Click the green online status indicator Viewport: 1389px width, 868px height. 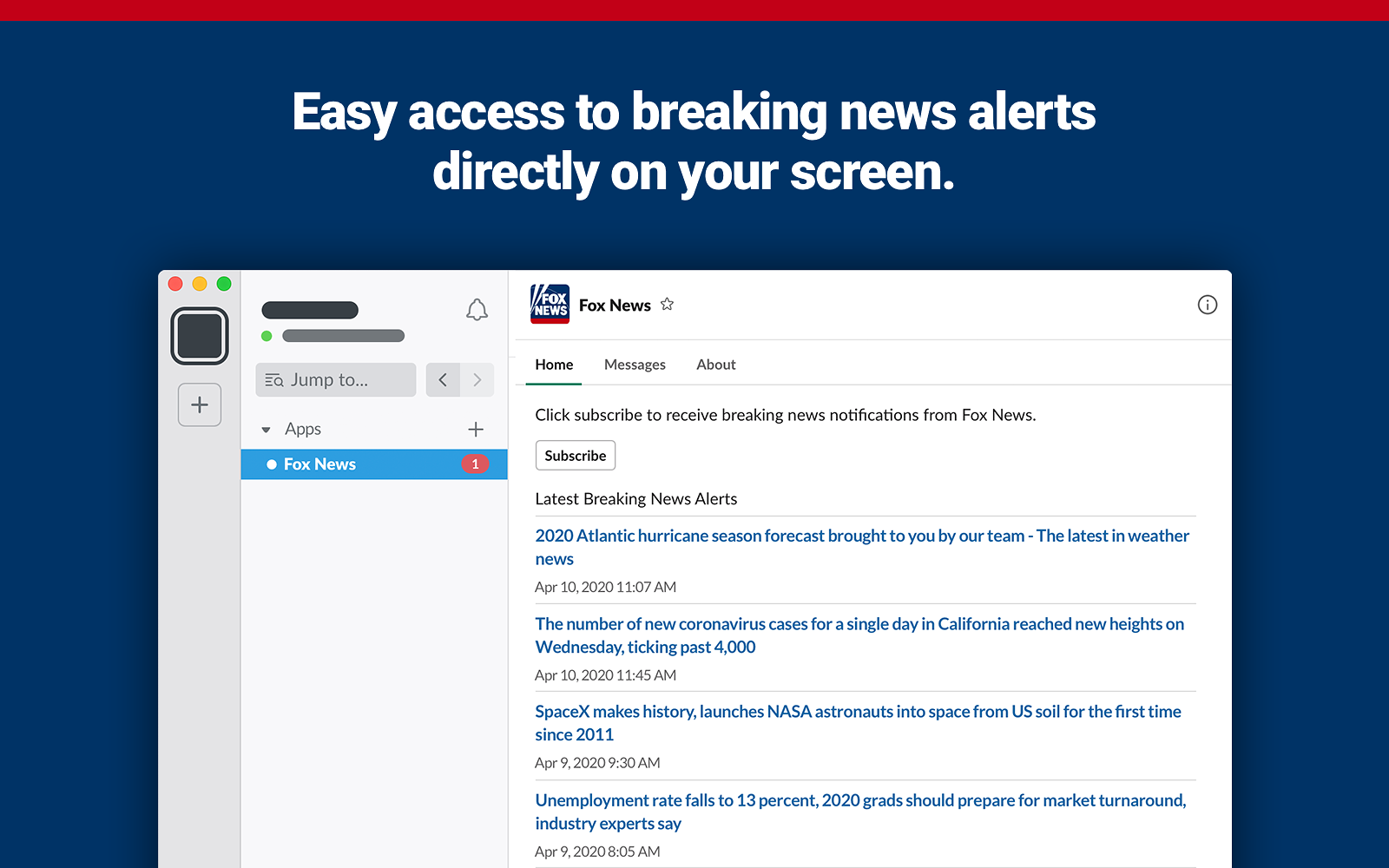(267, 336)
